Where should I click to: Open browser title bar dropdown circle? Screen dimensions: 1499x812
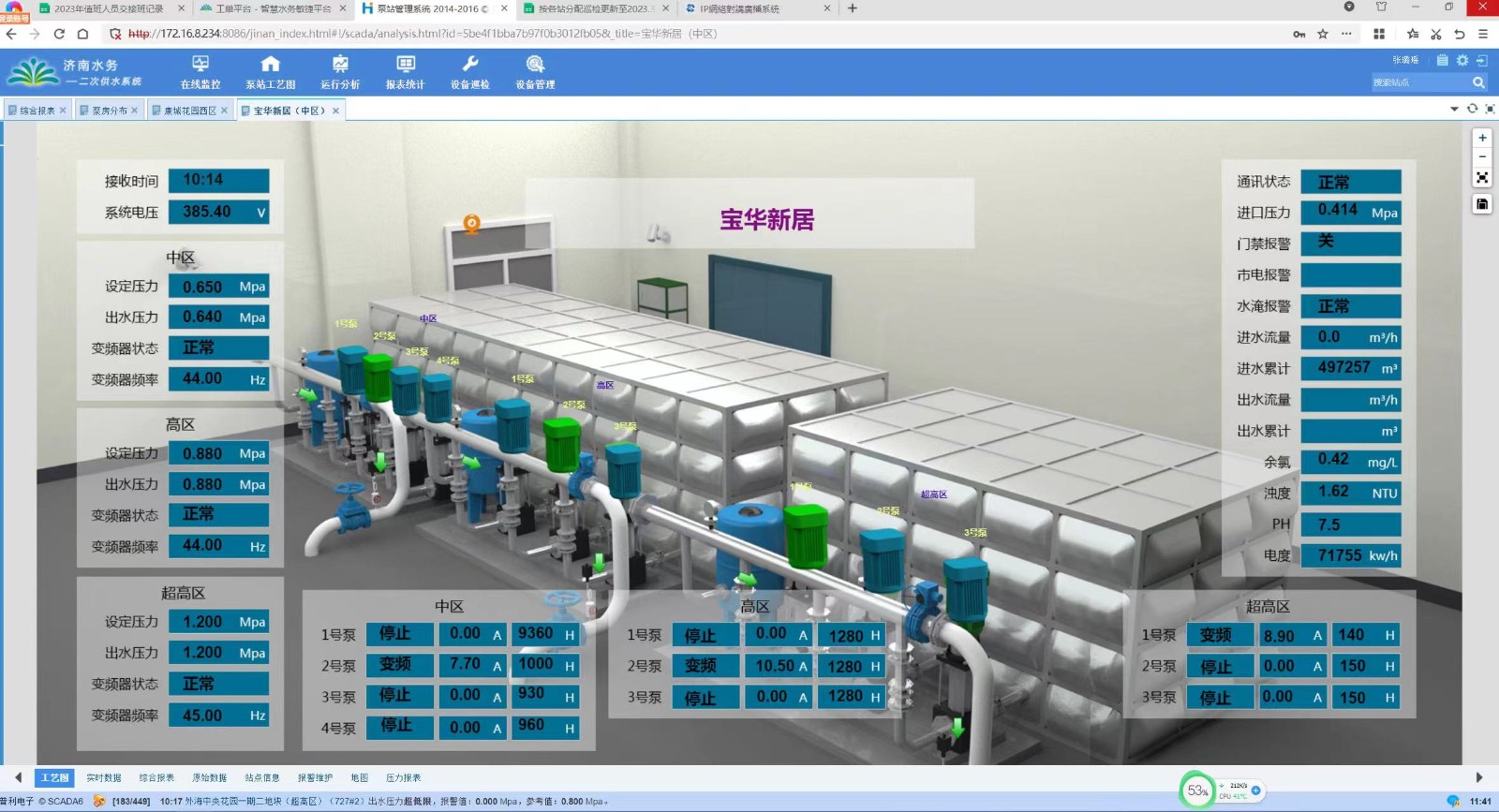point(1349,7)
